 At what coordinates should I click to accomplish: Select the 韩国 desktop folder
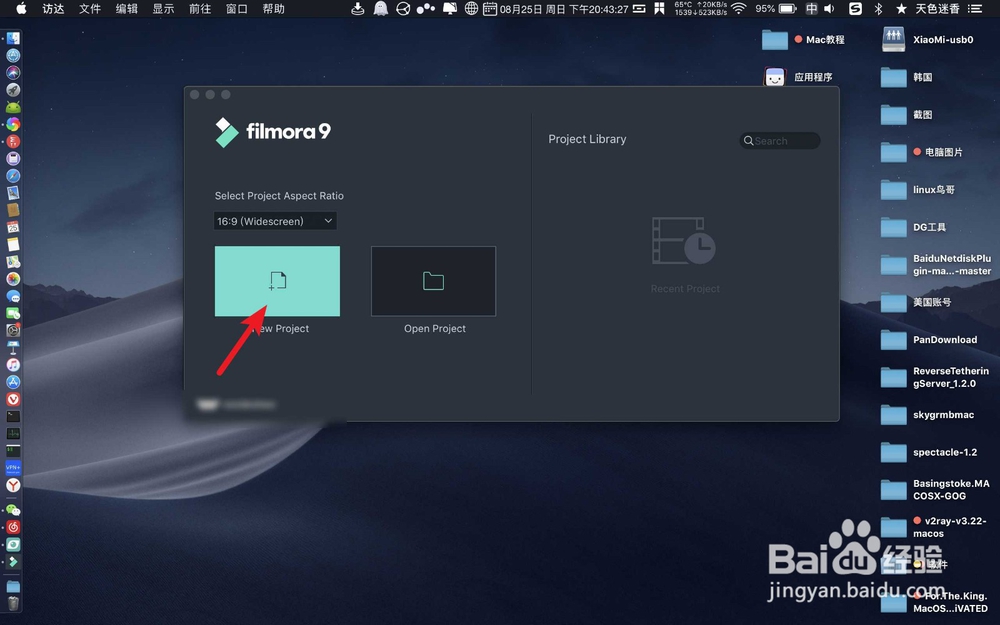tap(907, 77)
